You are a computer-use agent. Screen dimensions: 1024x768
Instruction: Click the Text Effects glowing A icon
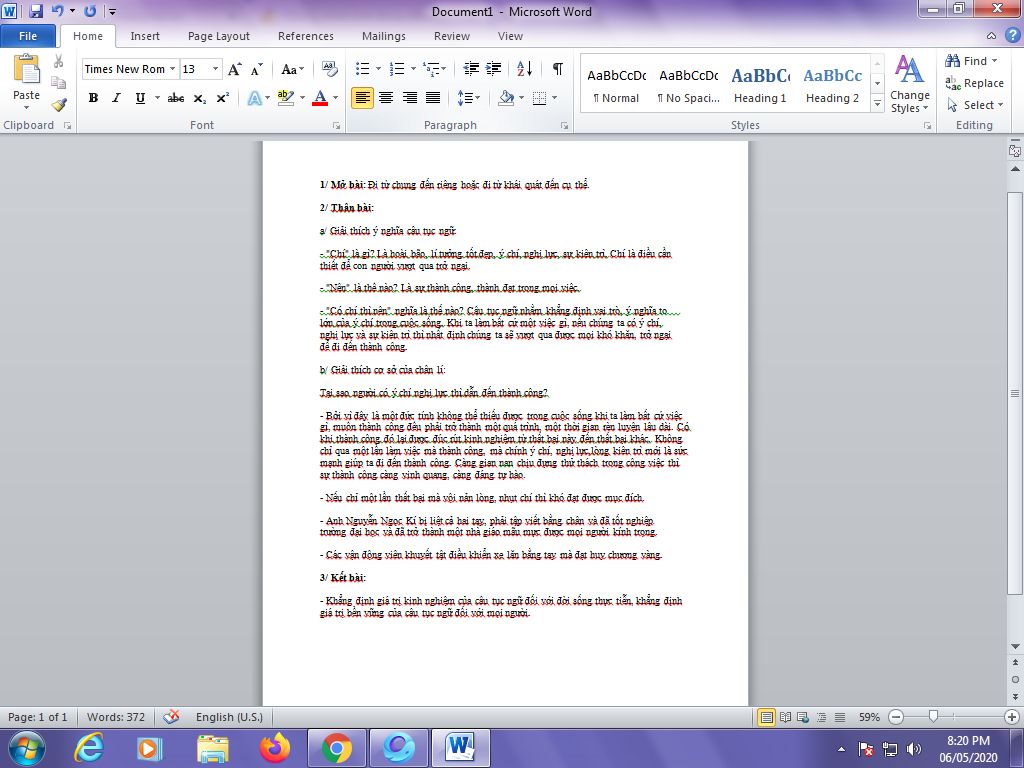[255, 98]
